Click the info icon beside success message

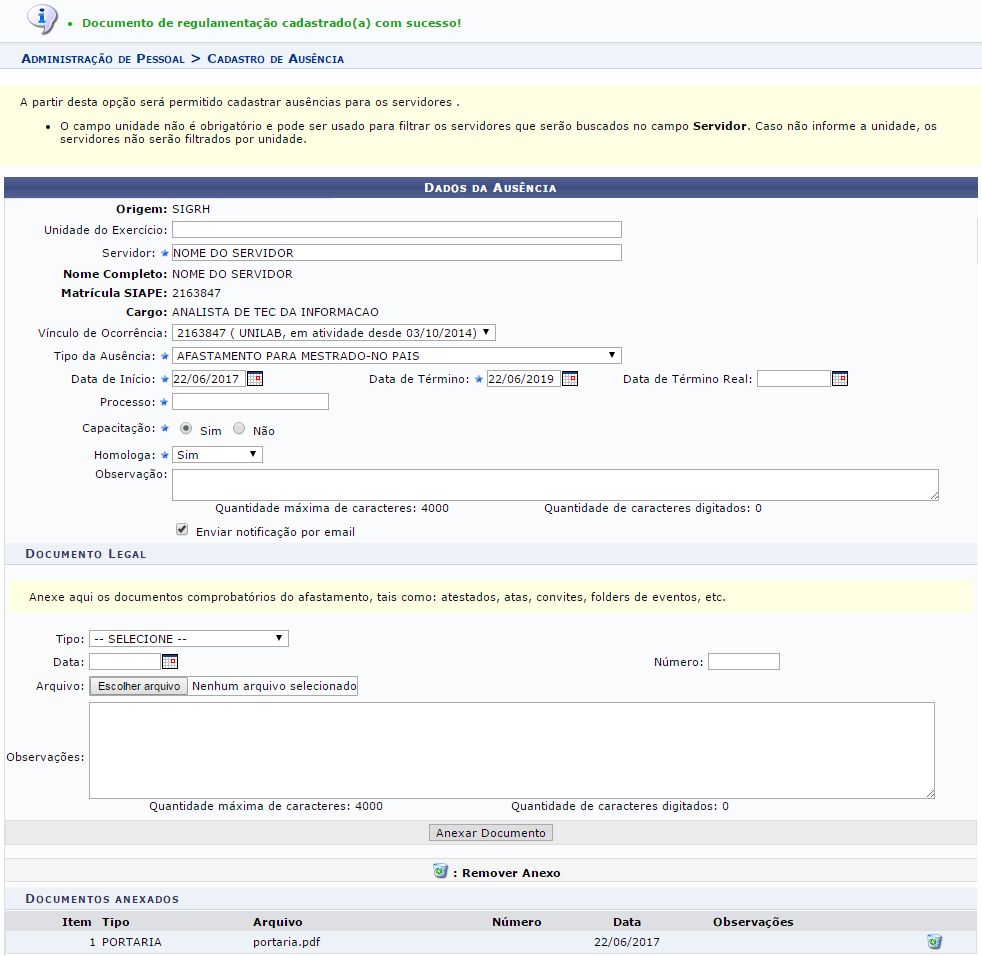pos(41,18)
